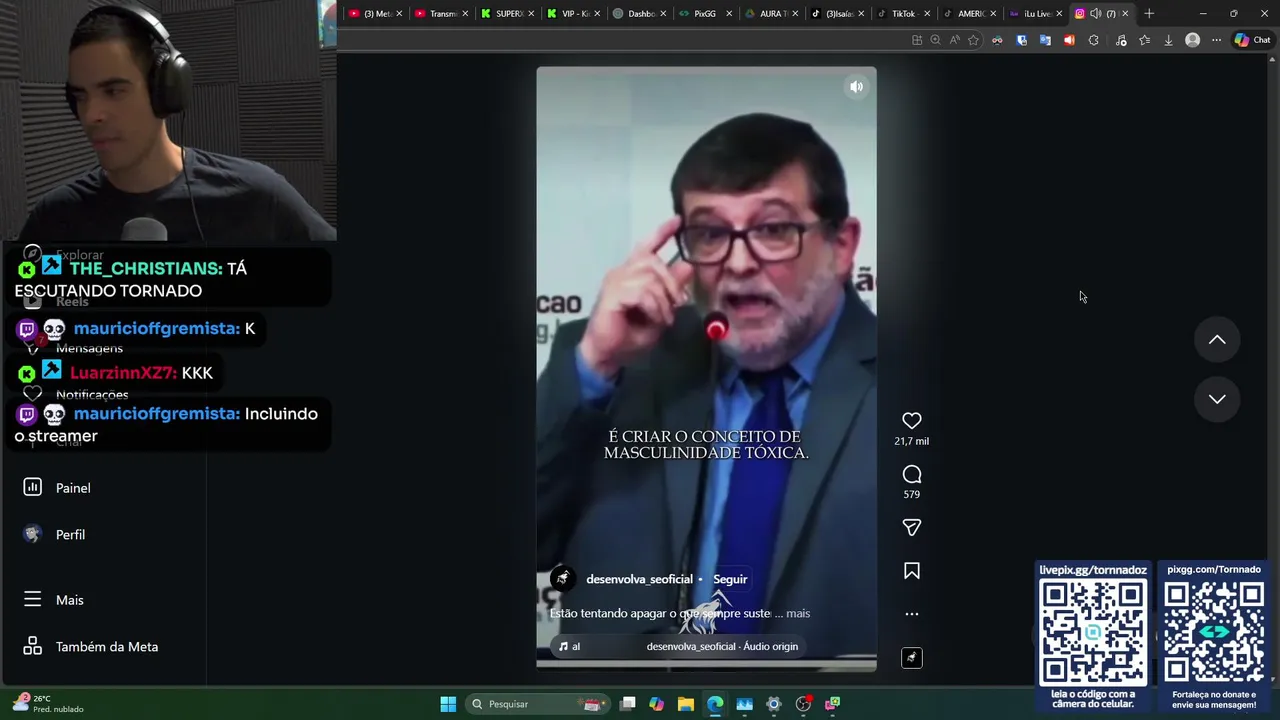This screenshot has height=720, width=1280.
Task: Like the reel with the heart icon
Action: tap(911, 421)
